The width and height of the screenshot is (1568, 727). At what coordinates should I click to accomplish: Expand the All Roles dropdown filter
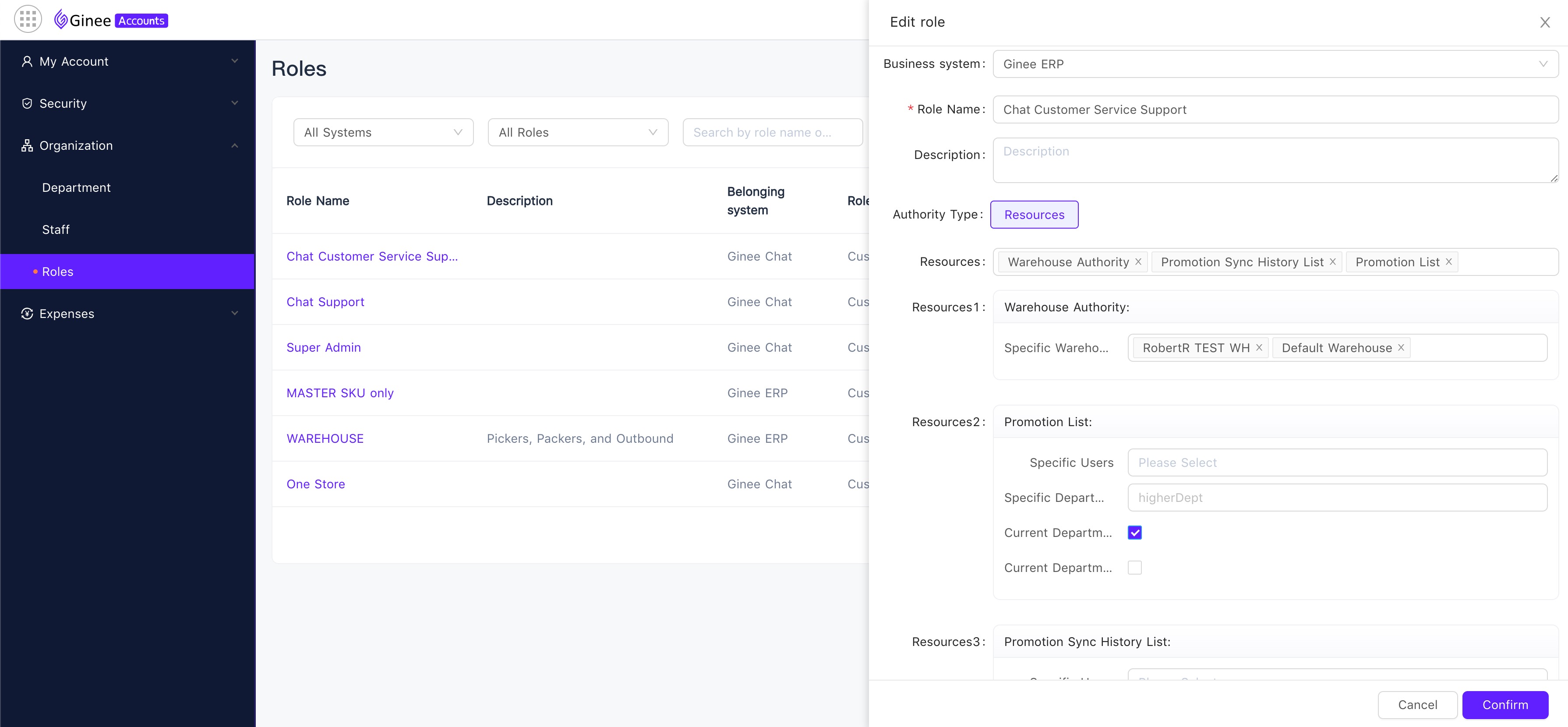(578, 132)
